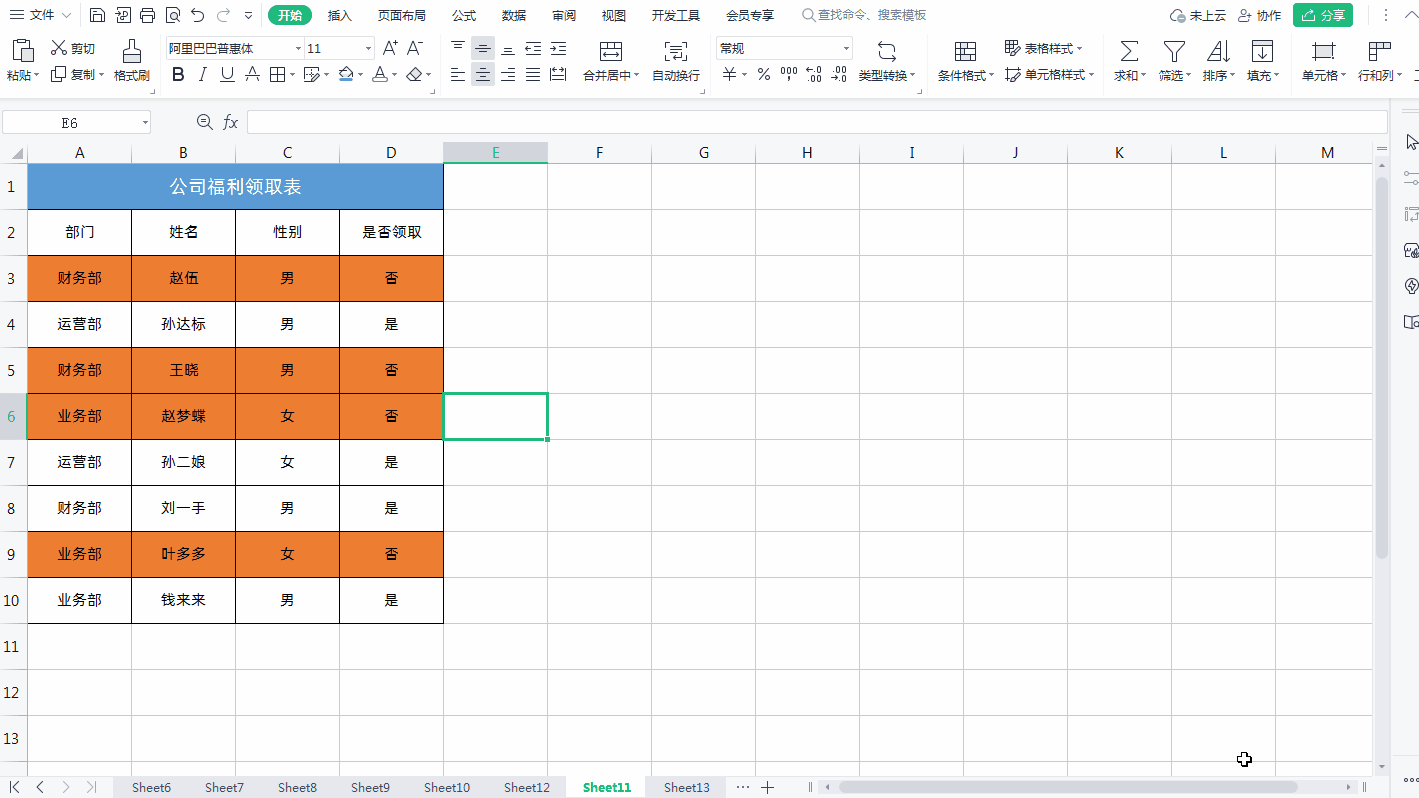Expand the Copy (复制) dropdown arrow

click(x=102, y=74)
